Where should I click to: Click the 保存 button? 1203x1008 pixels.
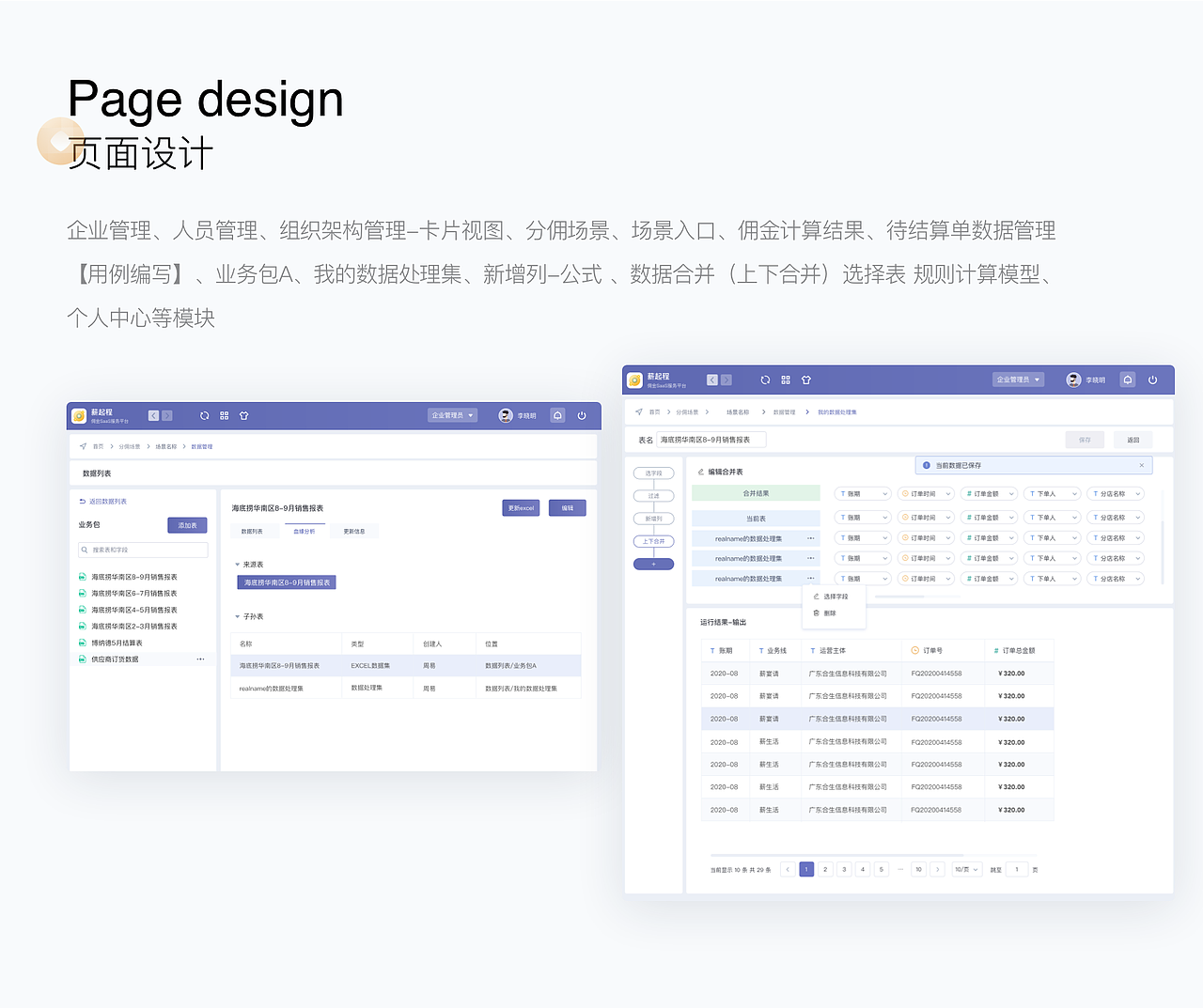click(1085, 440)
